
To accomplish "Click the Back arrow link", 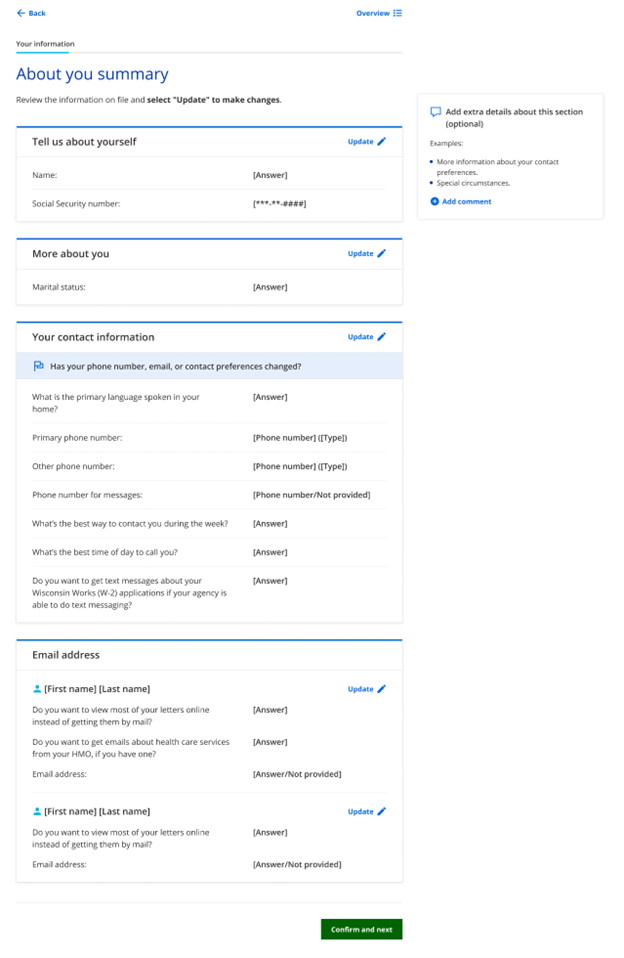I will [x=21, y=13].
